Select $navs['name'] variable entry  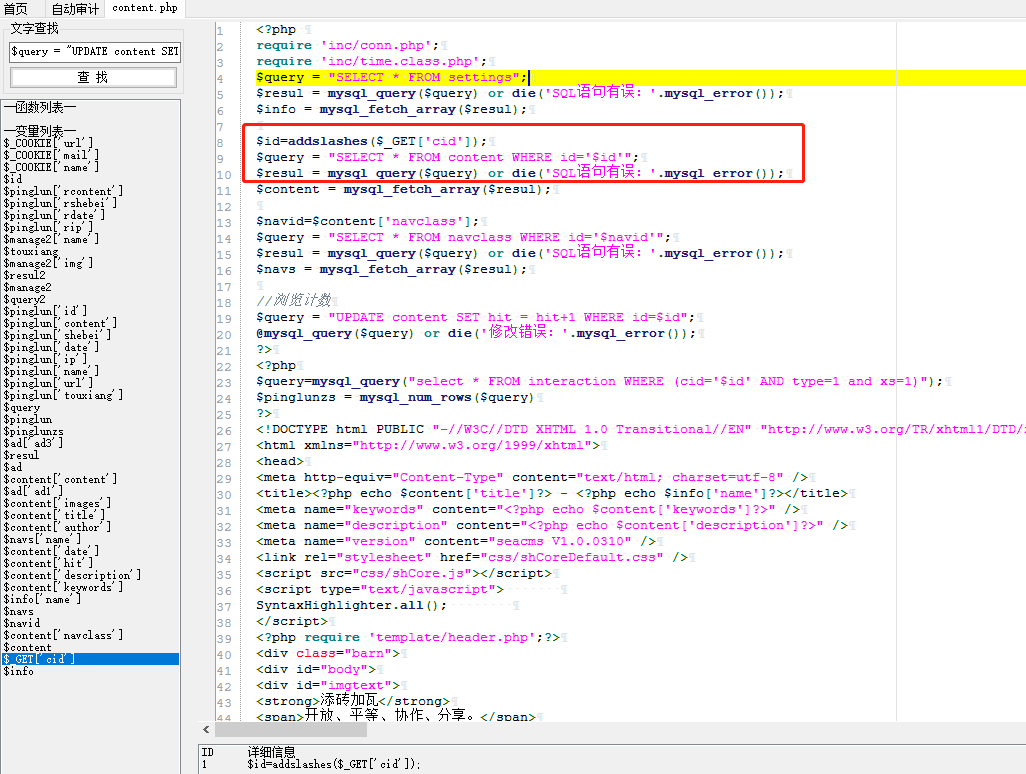[x=42, y=539]
